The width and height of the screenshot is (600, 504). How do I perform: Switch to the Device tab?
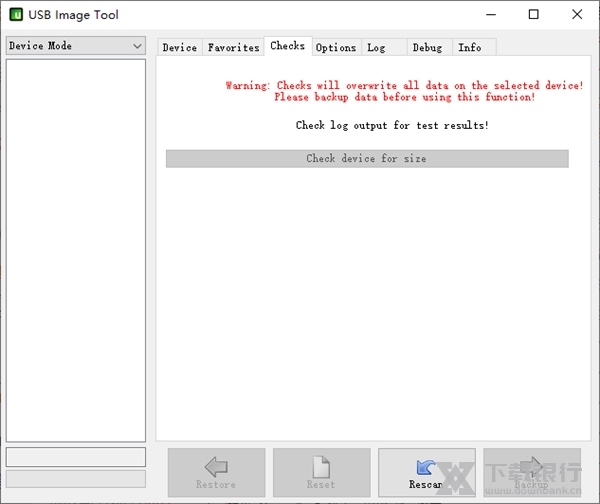tap(180, 47)
